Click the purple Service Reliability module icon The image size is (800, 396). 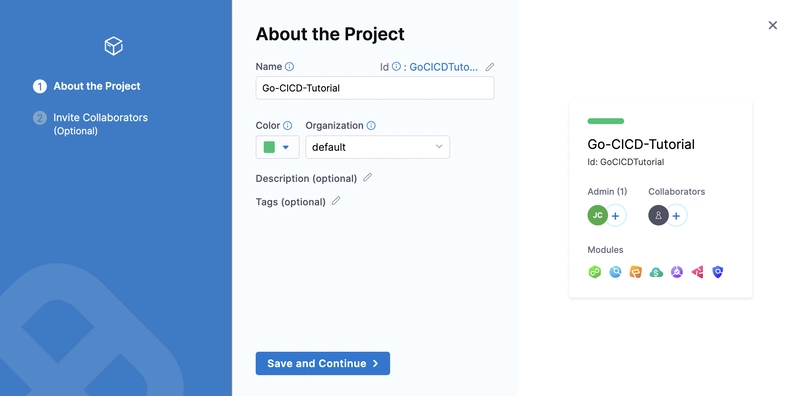coord(677,272)
